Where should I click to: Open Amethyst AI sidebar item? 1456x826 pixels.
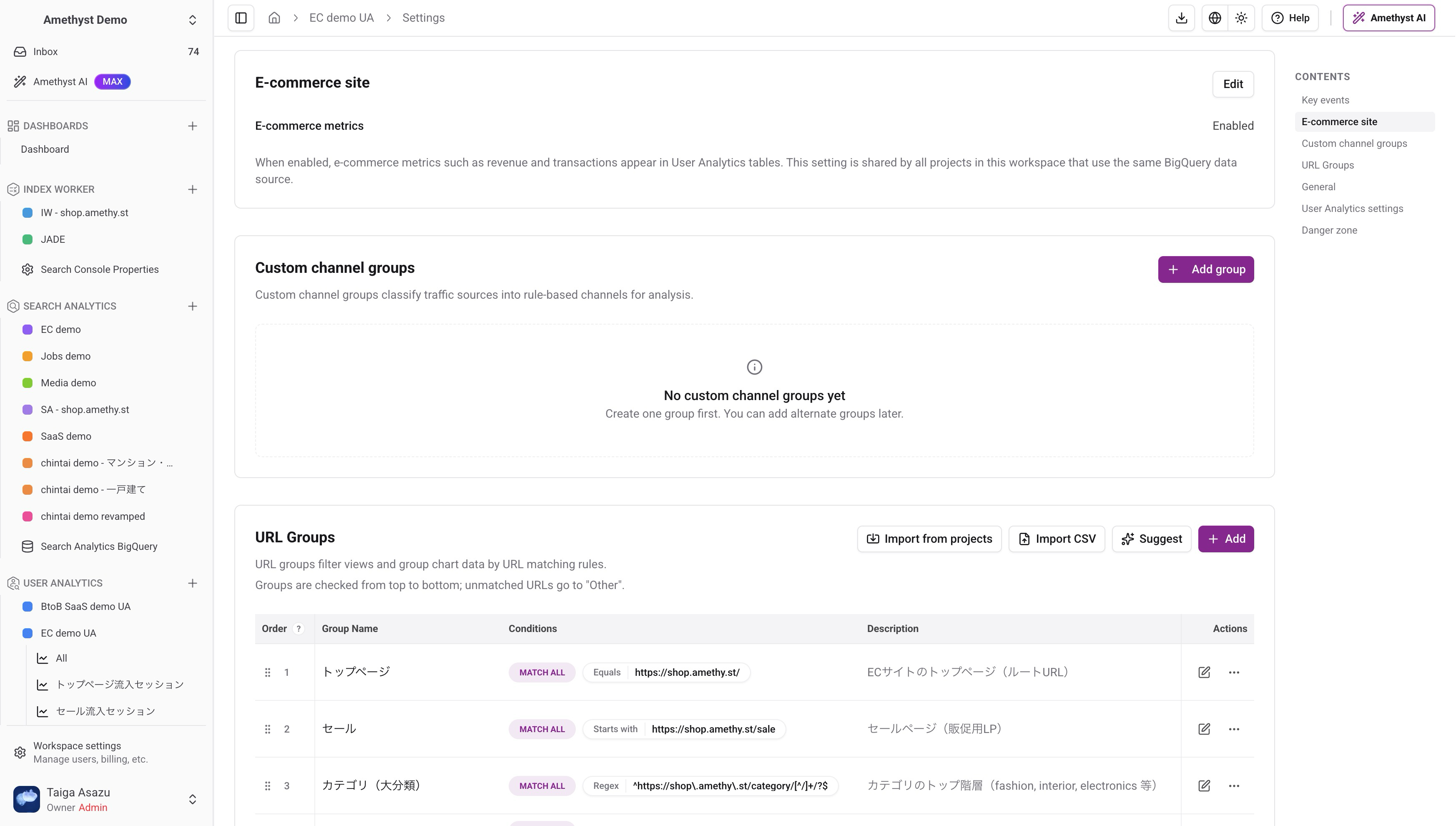[x=107, y=82]
